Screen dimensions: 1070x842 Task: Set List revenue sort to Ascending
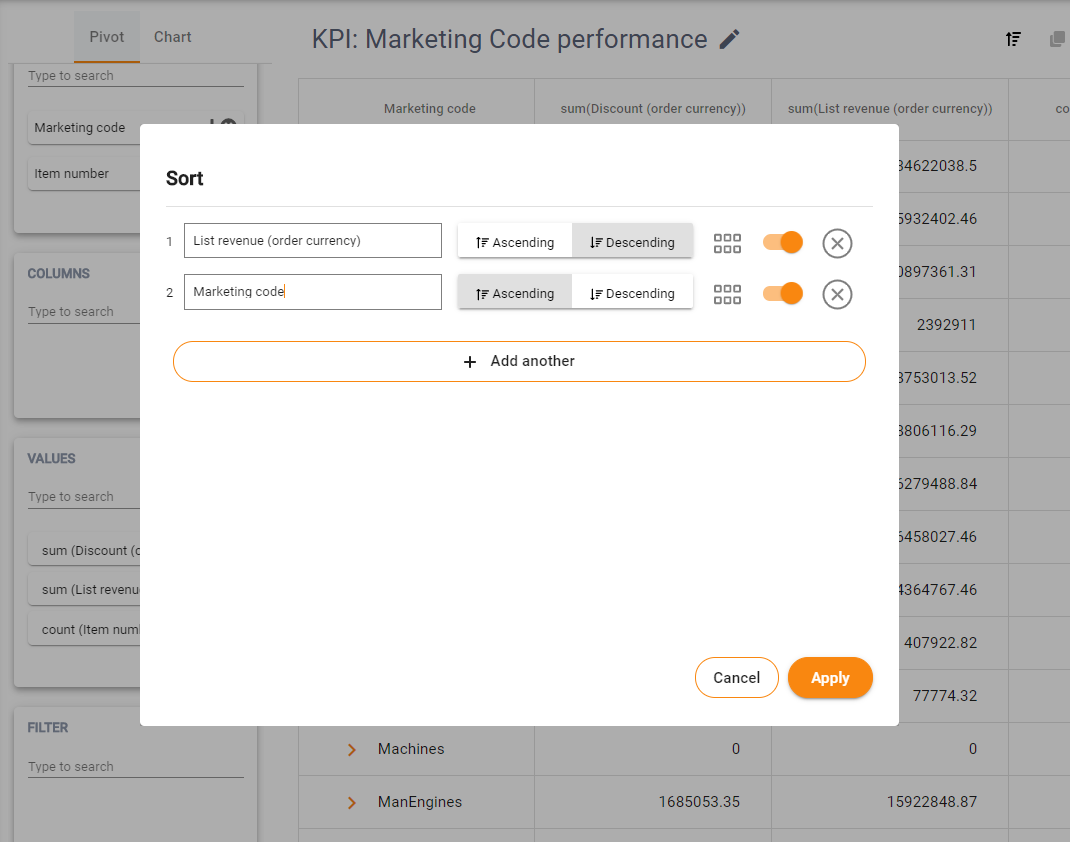[x=515, y=242]
